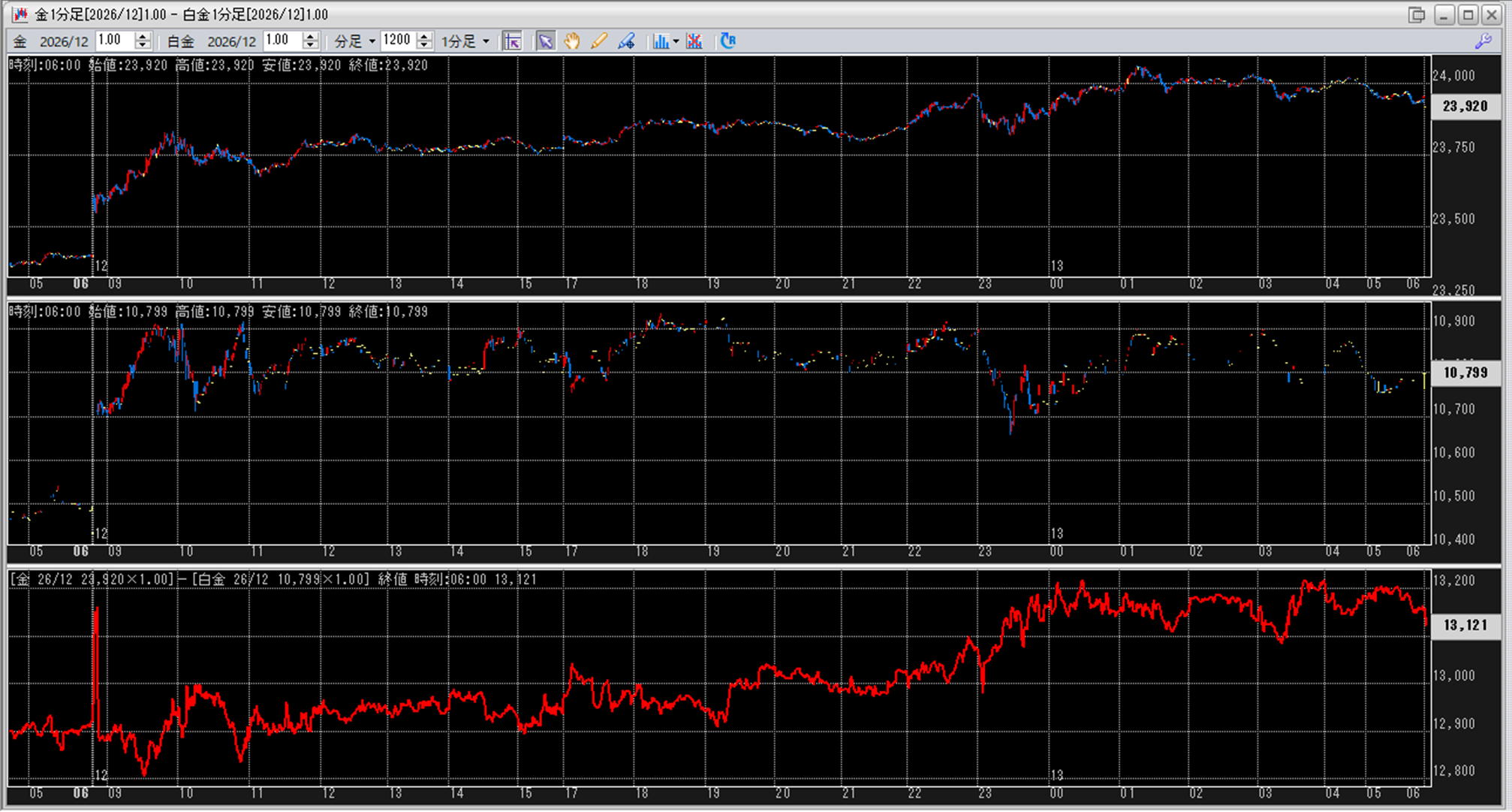Select the hand pan tool
The height and width of the screenshot is (812, 1512).
(x=572, y=41)
